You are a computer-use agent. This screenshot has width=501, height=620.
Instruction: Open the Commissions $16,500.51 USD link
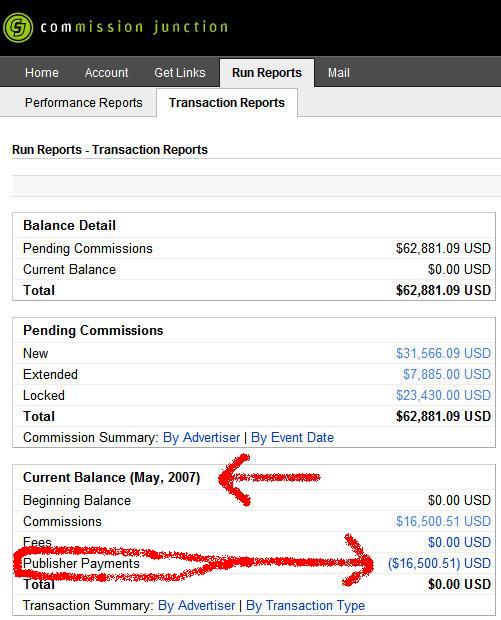[x=443, y=521]
